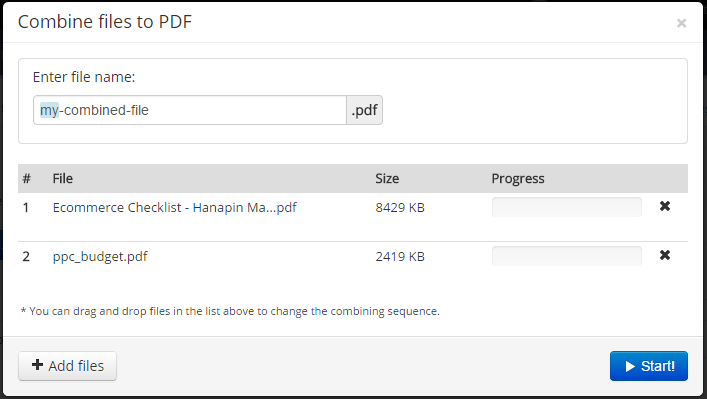Click the Size column header

point(387,179)
